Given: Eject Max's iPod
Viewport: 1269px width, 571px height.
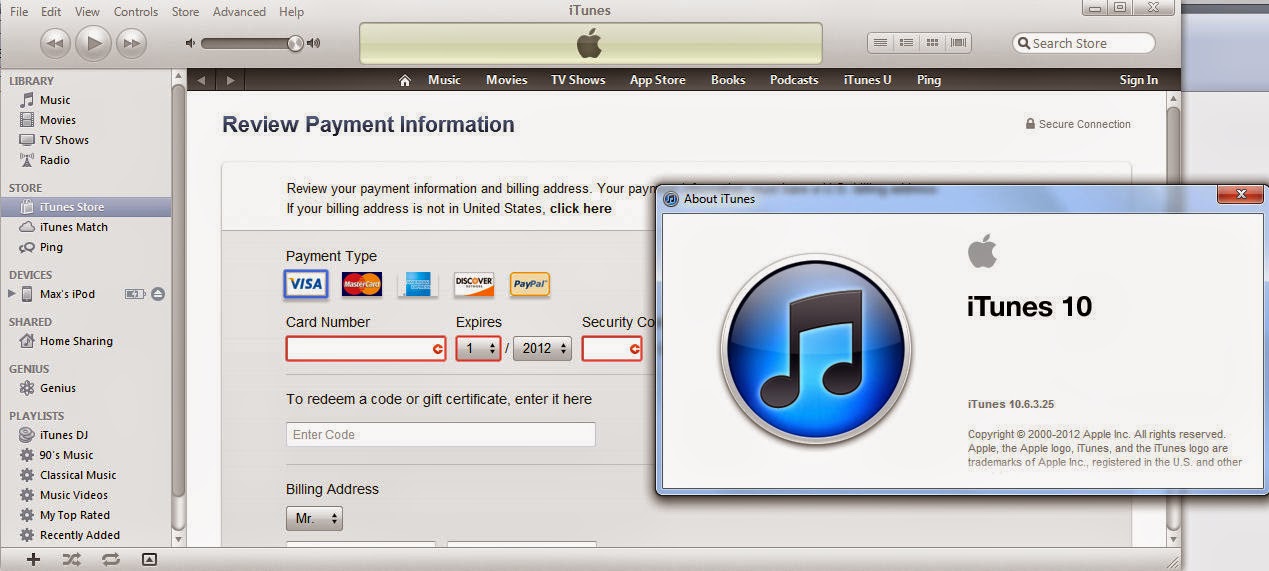Looking at the screenshot, I should coord(158,294).
